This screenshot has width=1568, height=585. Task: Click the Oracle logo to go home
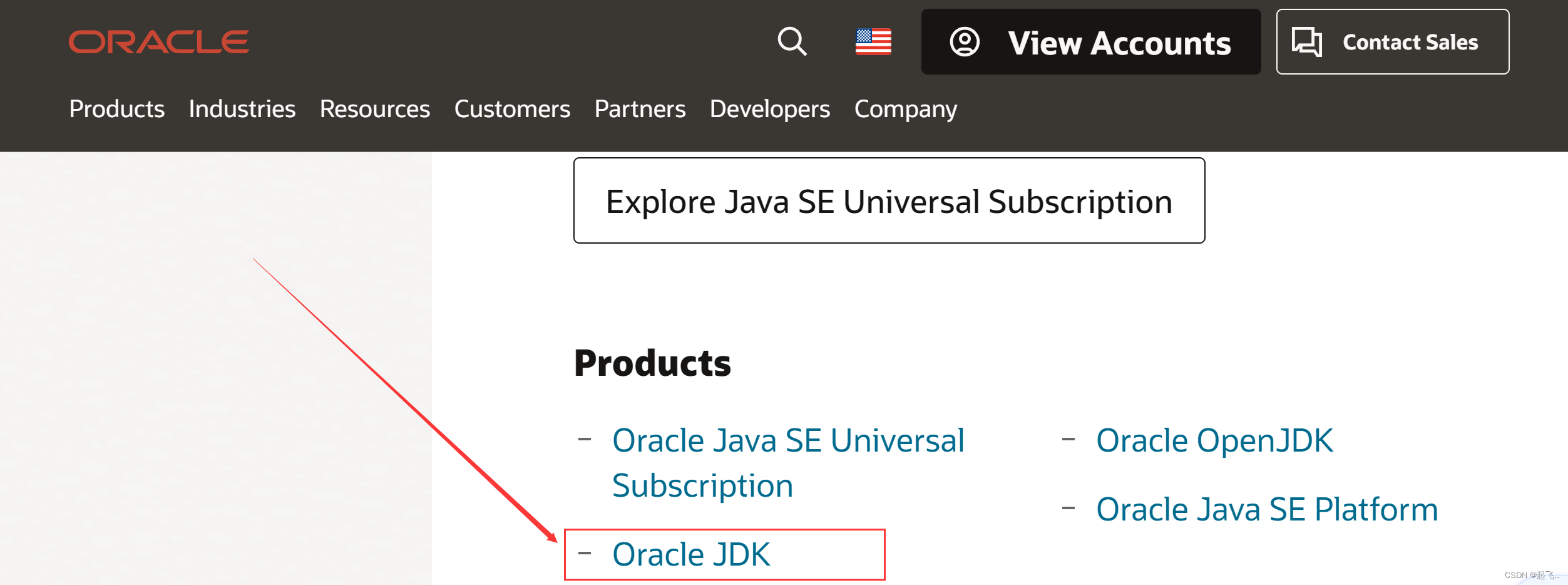click(158, 41)
